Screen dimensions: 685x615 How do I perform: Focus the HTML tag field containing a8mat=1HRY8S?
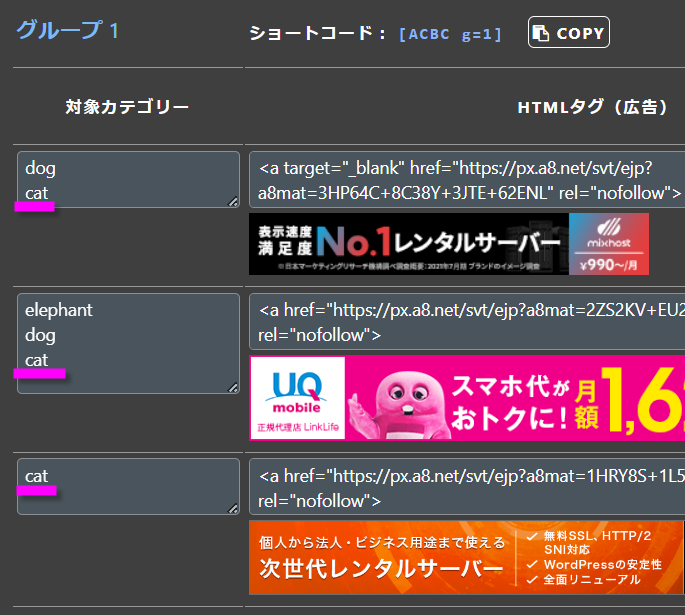point(467,487)
